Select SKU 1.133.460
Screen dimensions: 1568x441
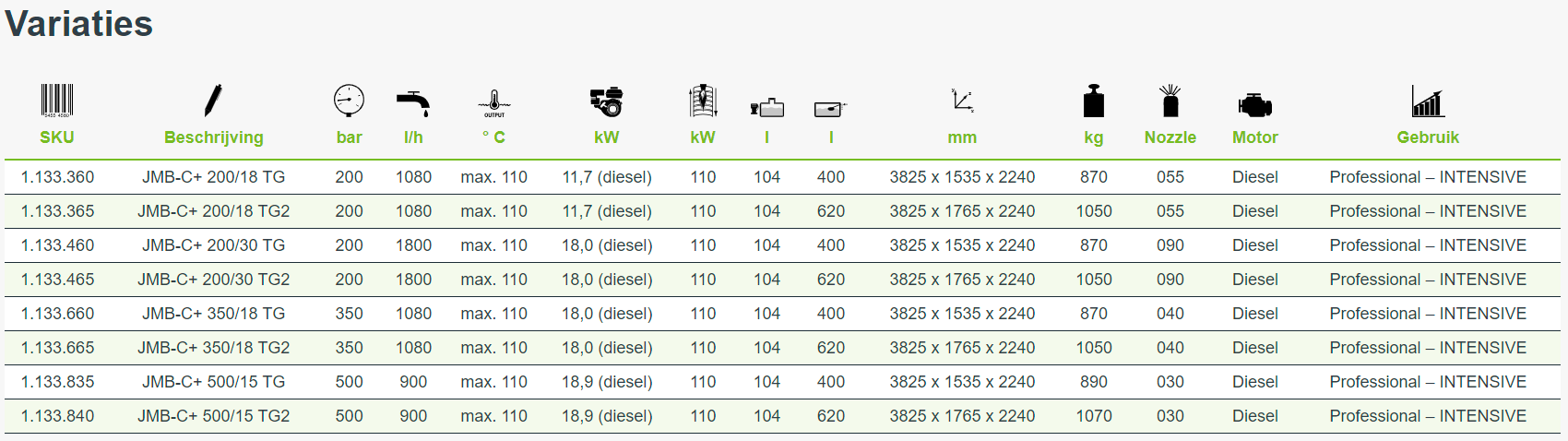(57, 245)
